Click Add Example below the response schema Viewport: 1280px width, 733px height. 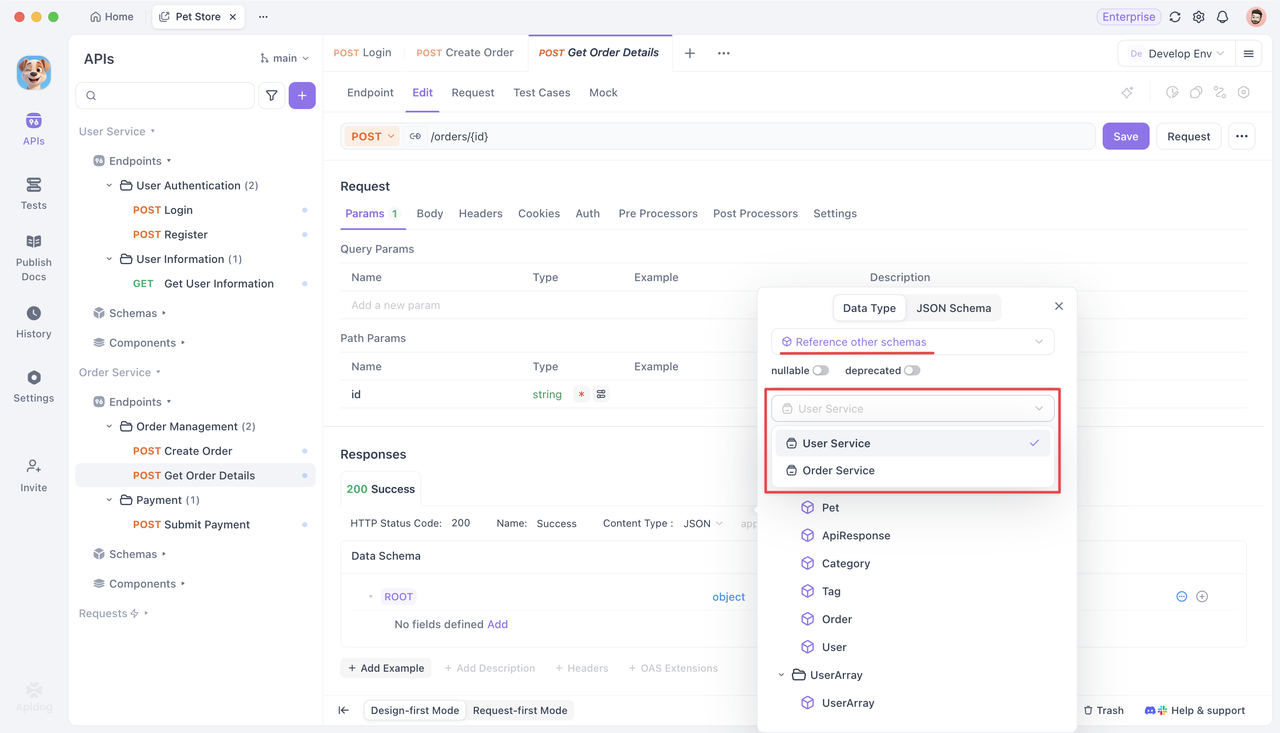tap(385, 667)
